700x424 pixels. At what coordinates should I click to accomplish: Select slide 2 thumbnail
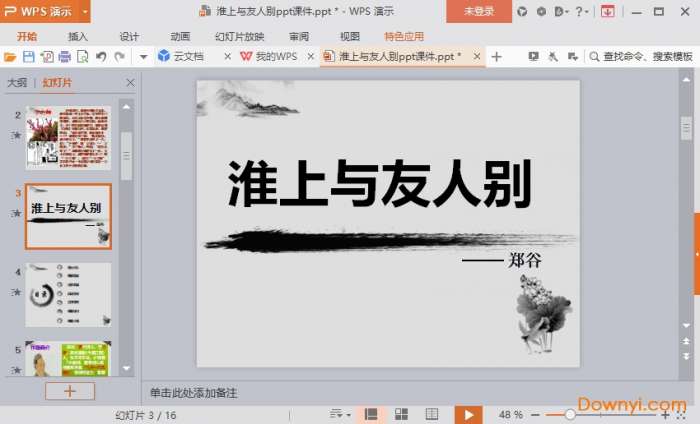tap(68, 137)
